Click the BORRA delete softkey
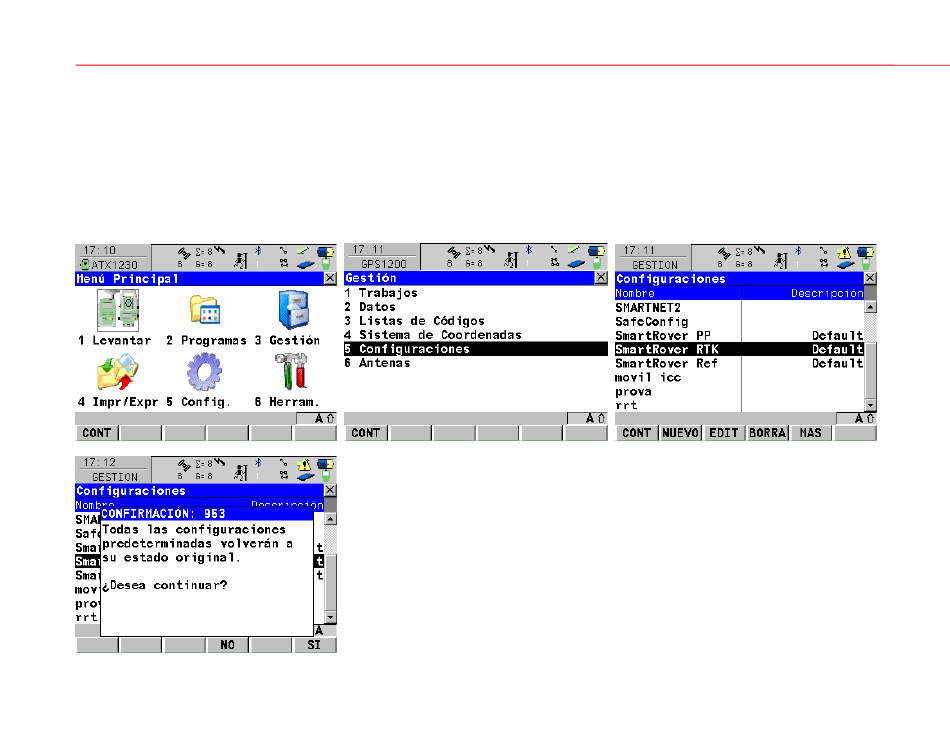The height and width of the screenshot is (734, 950). 768,433
